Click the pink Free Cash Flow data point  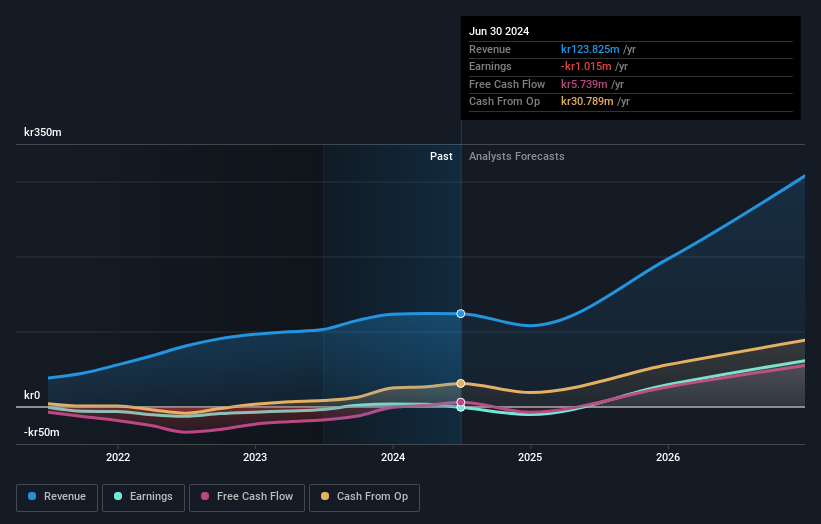click(x=461, y=402)
